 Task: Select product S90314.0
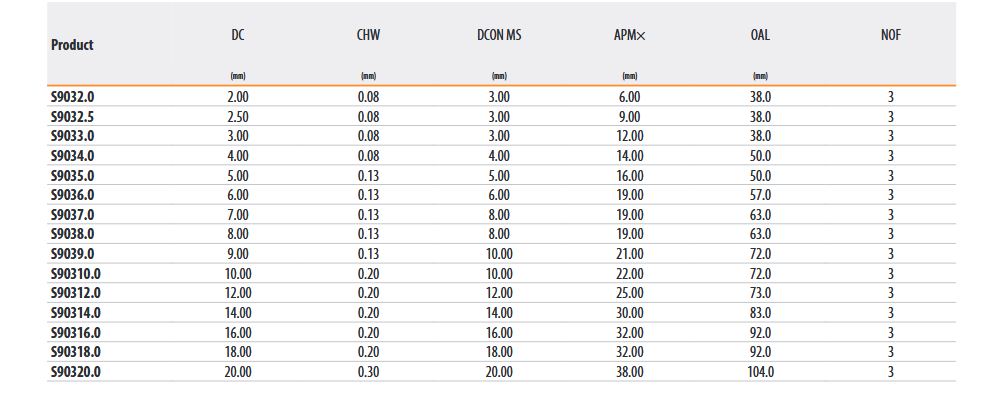(75, 312)
